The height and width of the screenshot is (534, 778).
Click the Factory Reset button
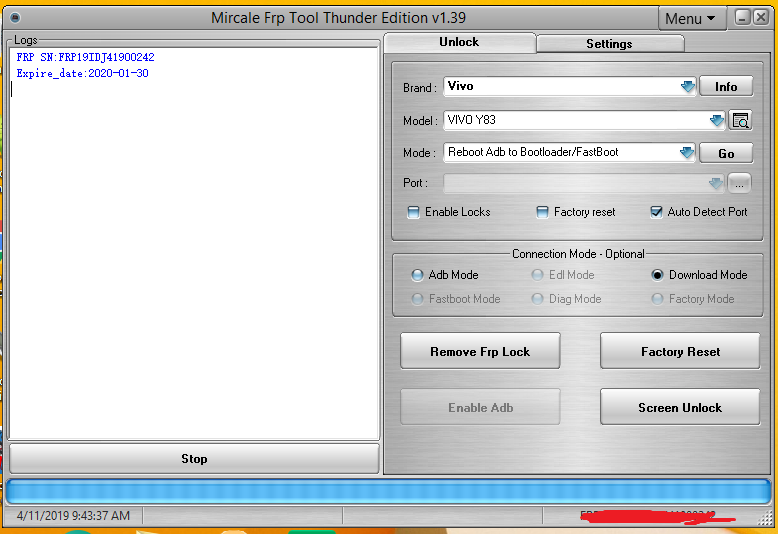click(680, 351)
